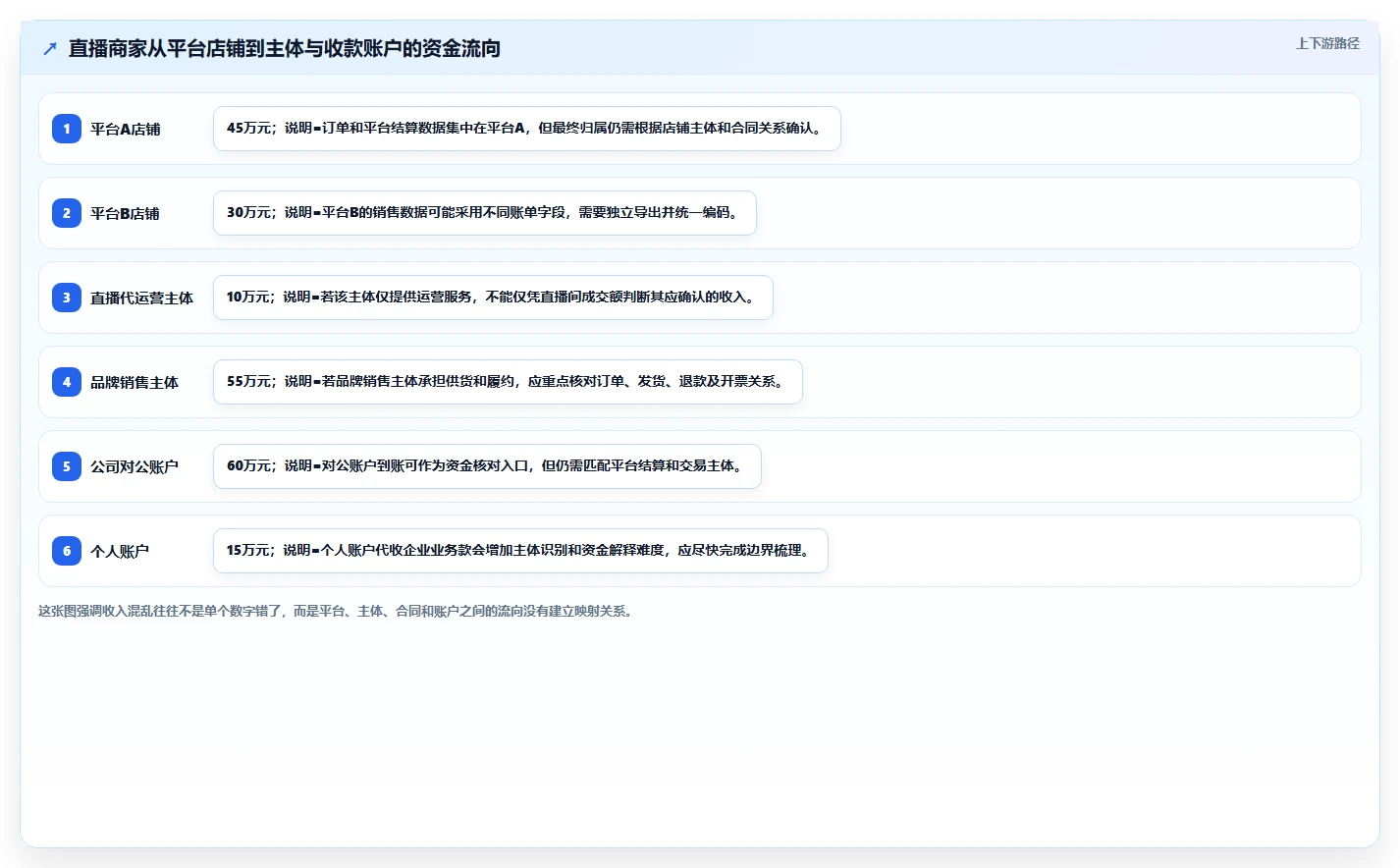Select the 个人账户 label
The image size is (1400, 868).
click(120, 551)
